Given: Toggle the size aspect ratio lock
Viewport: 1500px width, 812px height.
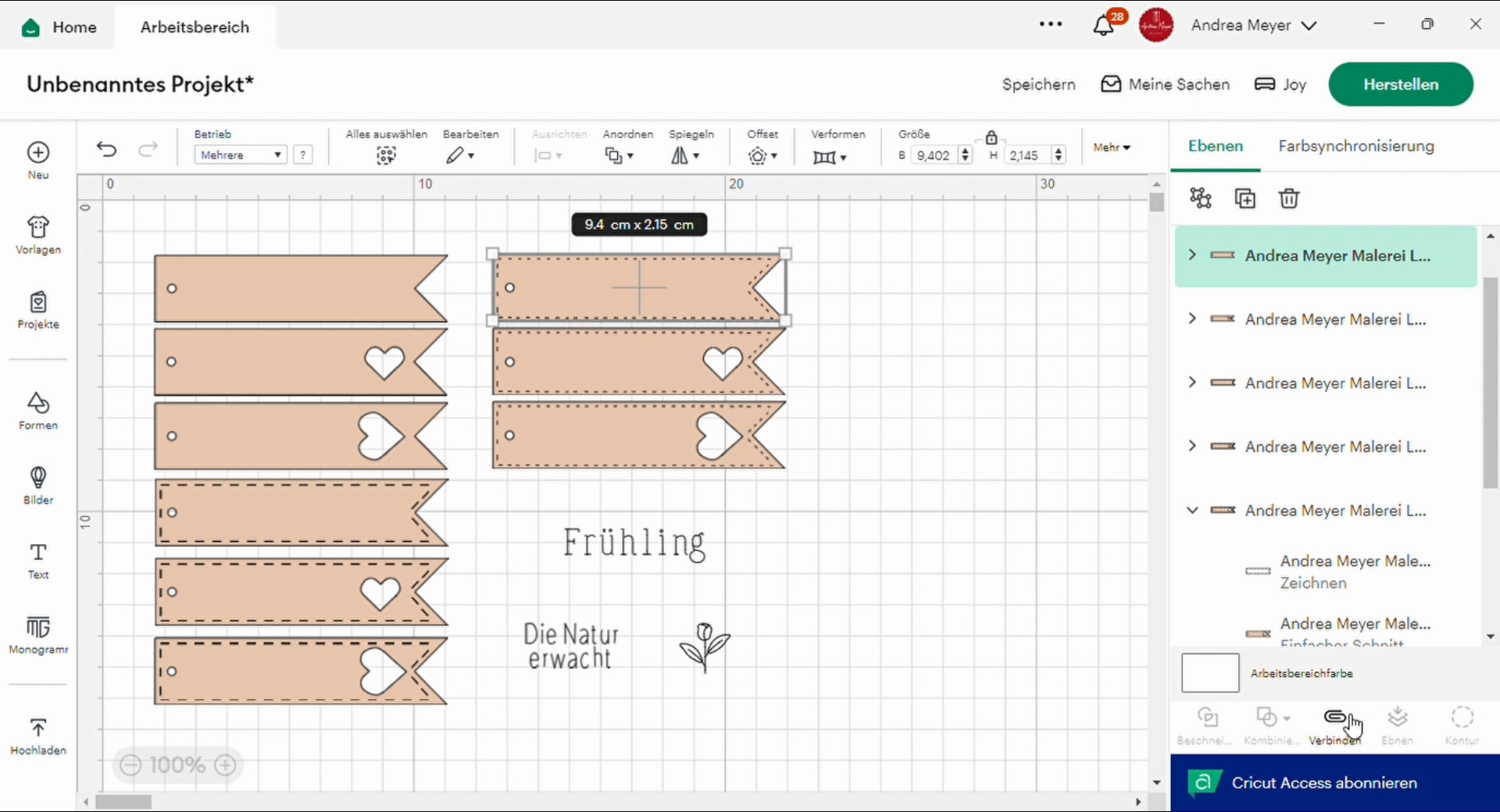Looking at the screenshot, I should [991, 137].
